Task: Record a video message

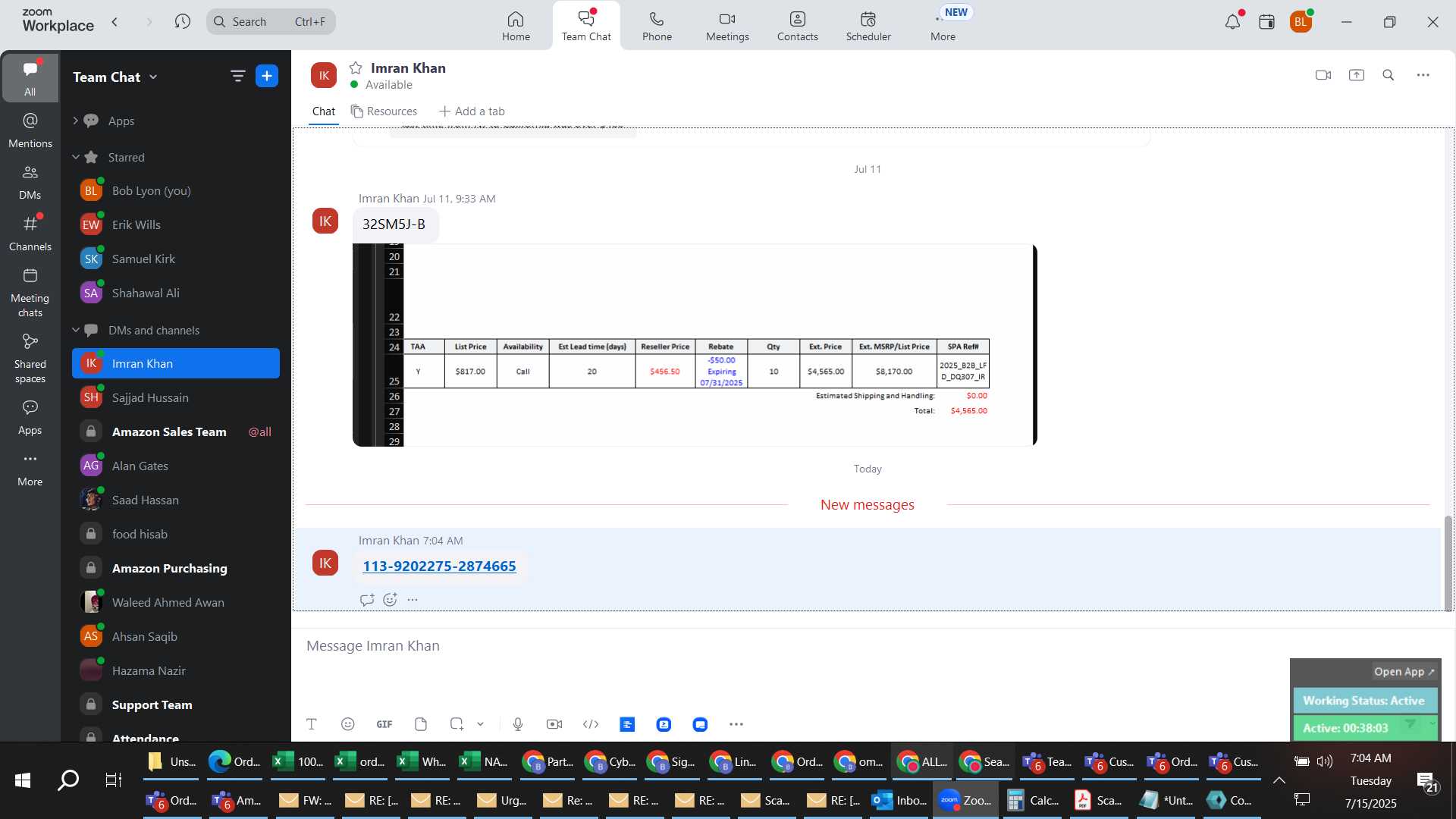Action: (x=554, y=724)
